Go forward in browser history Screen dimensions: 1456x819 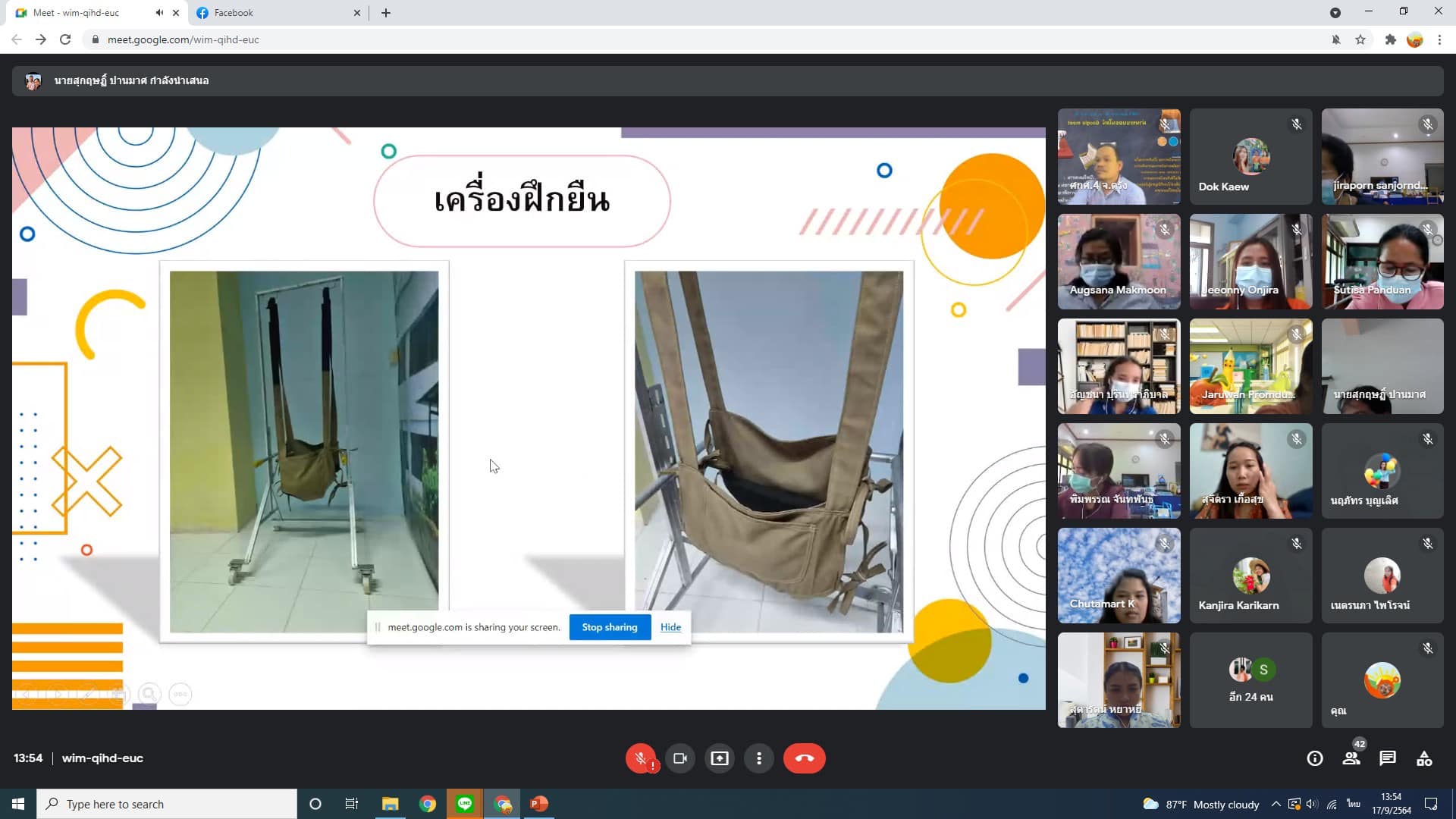click(41, 39)
